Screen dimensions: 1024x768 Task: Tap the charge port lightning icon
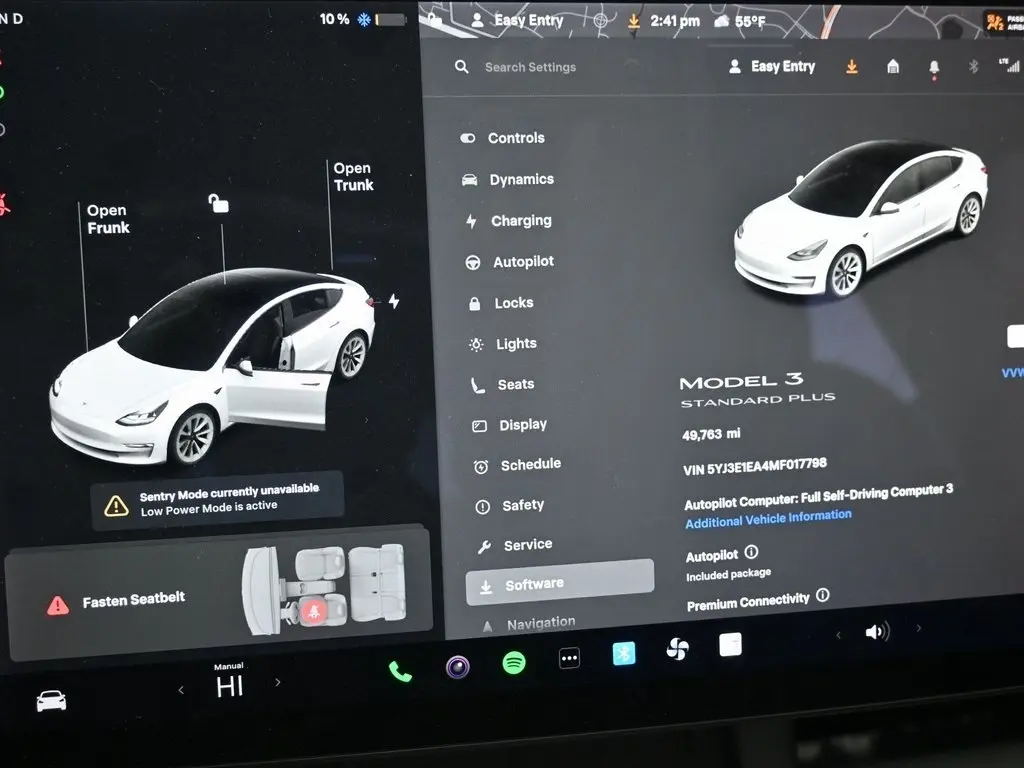(x=394, y=301)
